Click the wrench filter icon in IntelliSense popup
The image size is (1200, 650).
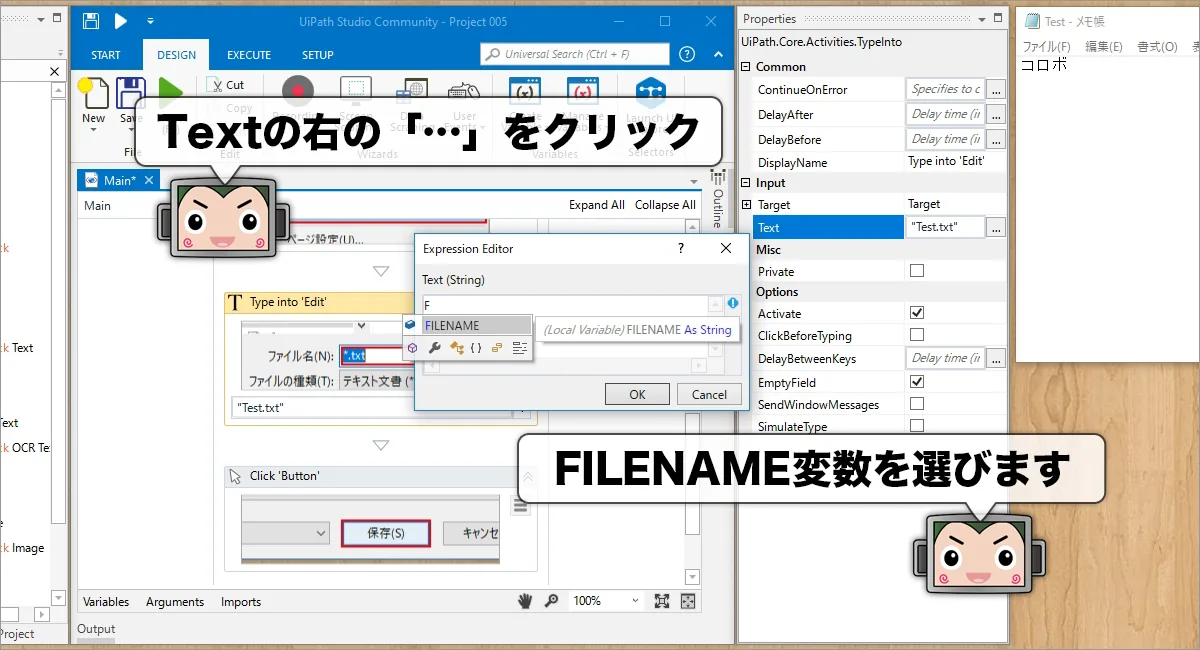point(434,347)
